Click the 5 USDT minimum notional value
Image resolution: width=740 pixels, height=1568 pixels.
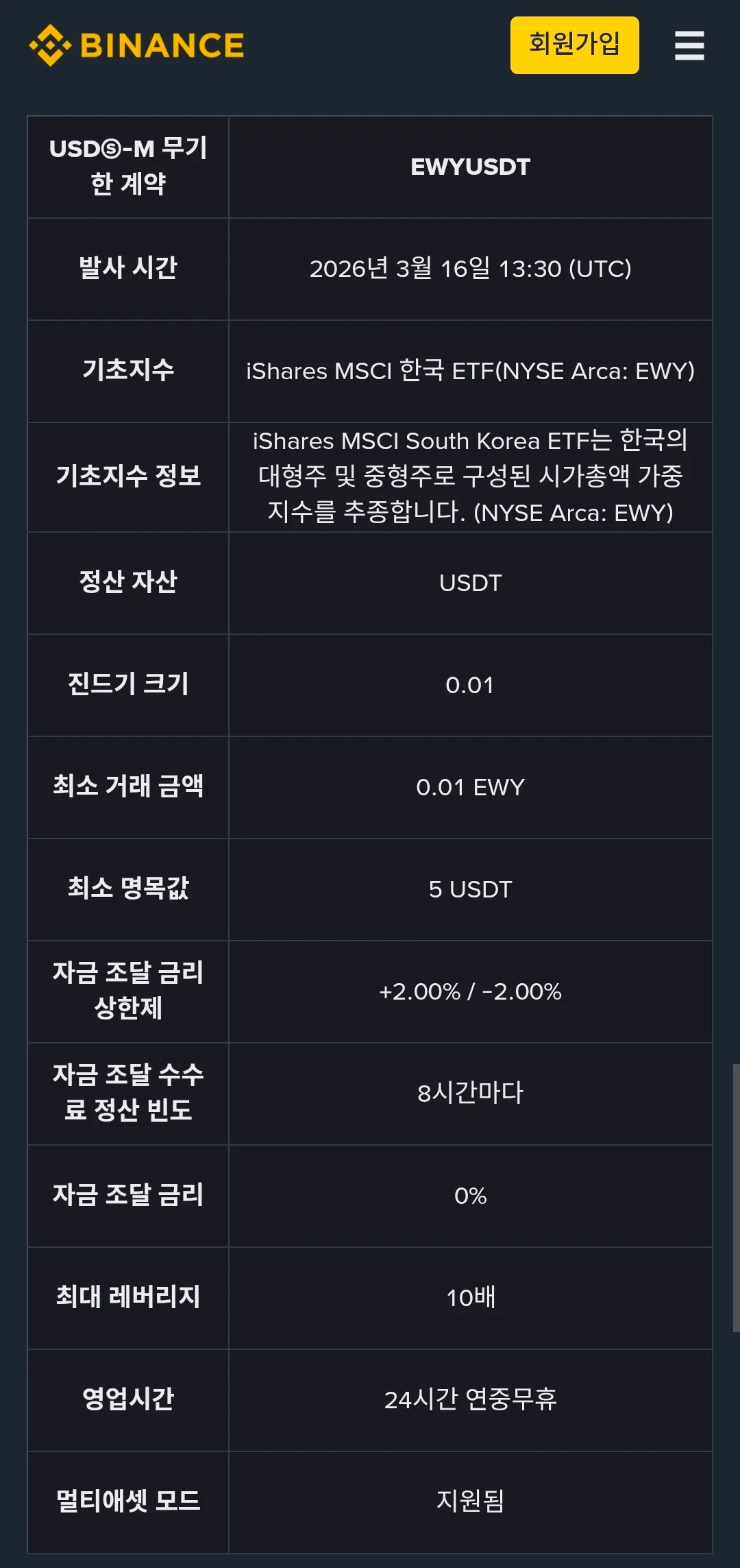pos(471,889)
